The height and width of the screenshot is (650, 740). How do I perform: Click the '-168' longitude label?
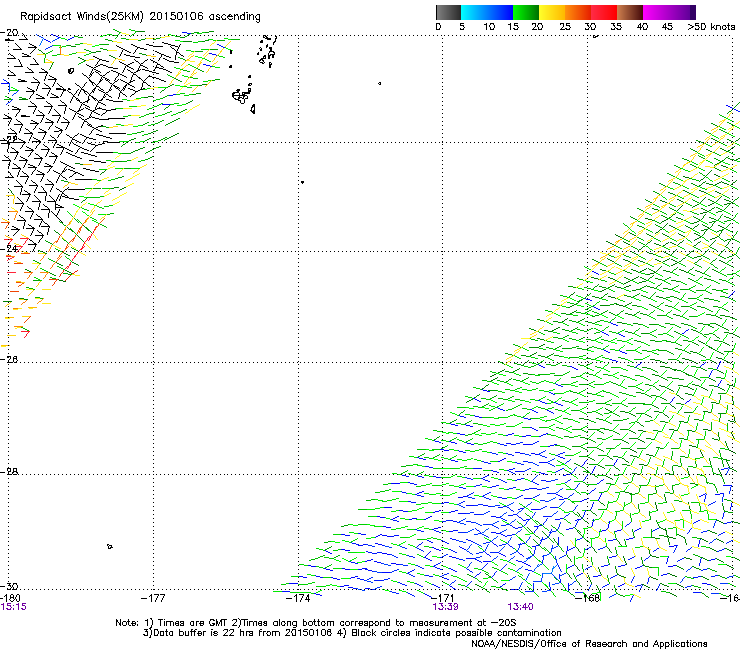(588, 598)
